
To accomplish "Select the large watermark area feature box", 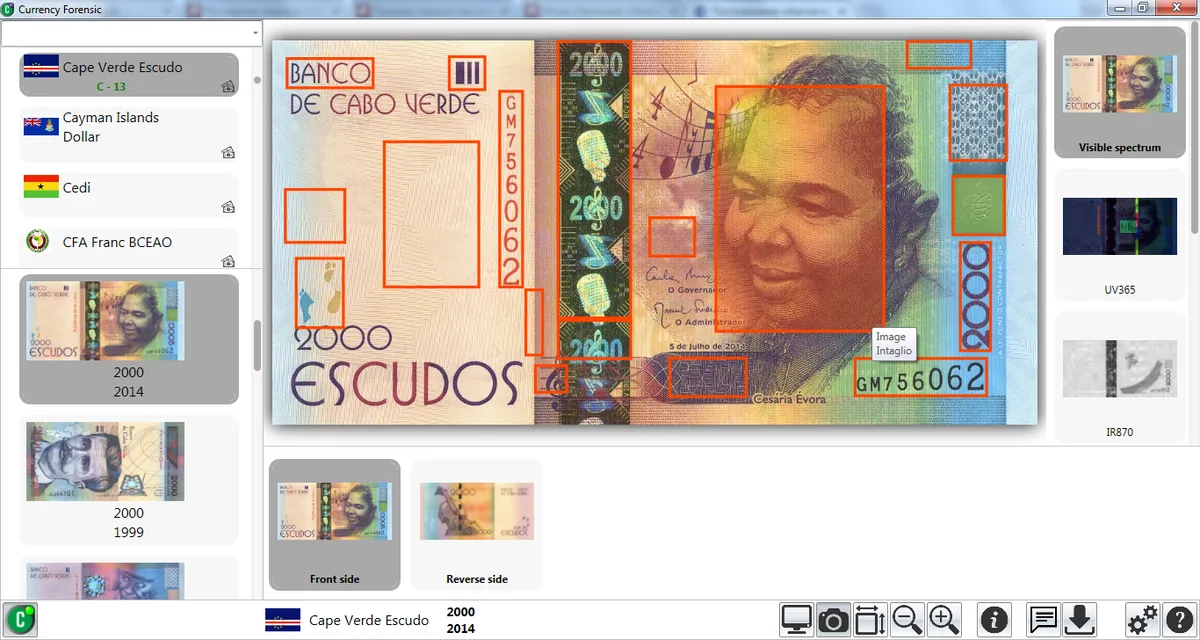I will [432, 214].
